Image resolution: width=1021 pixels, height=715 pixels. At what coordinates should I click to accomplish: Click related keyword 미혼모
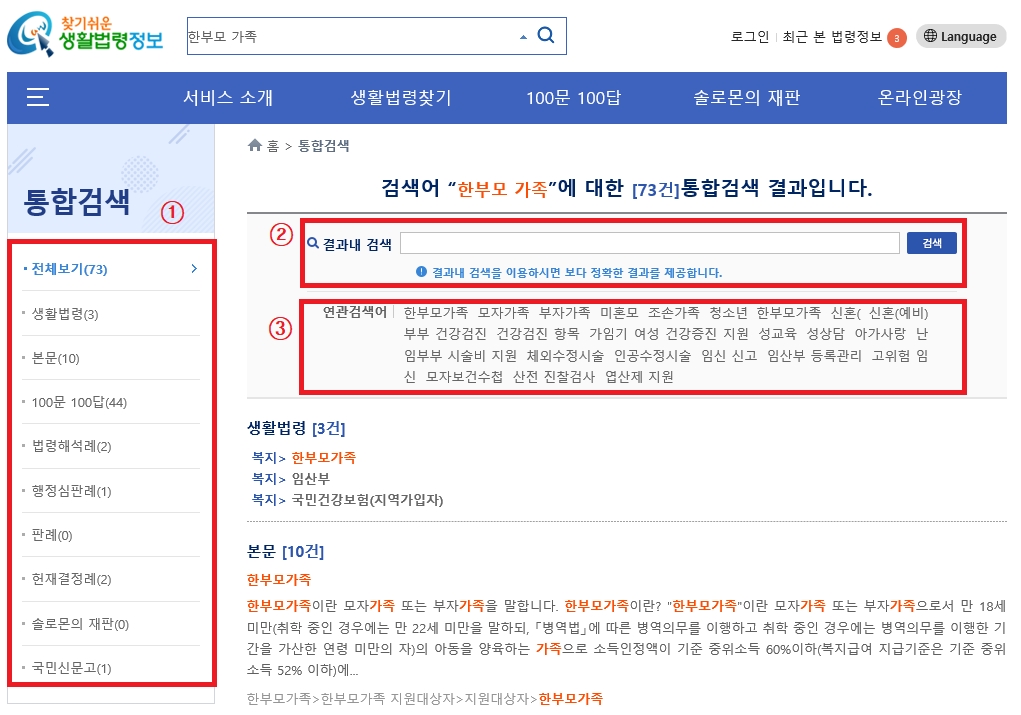pos(619,312)
